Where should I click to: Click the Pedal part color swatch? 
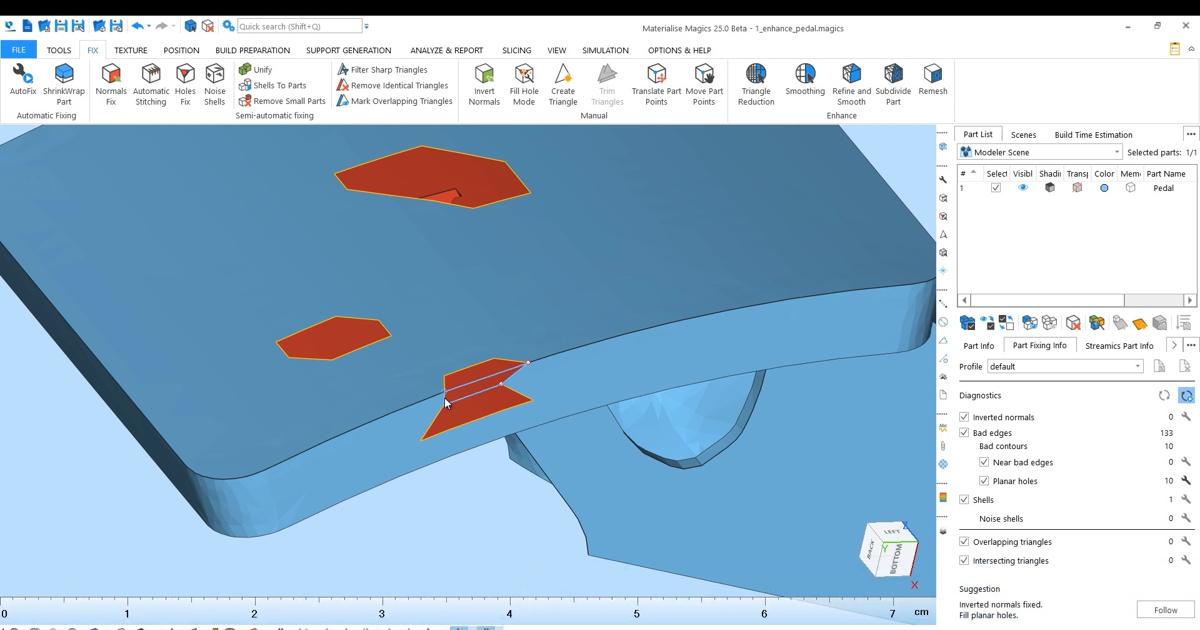[1102, 187]
